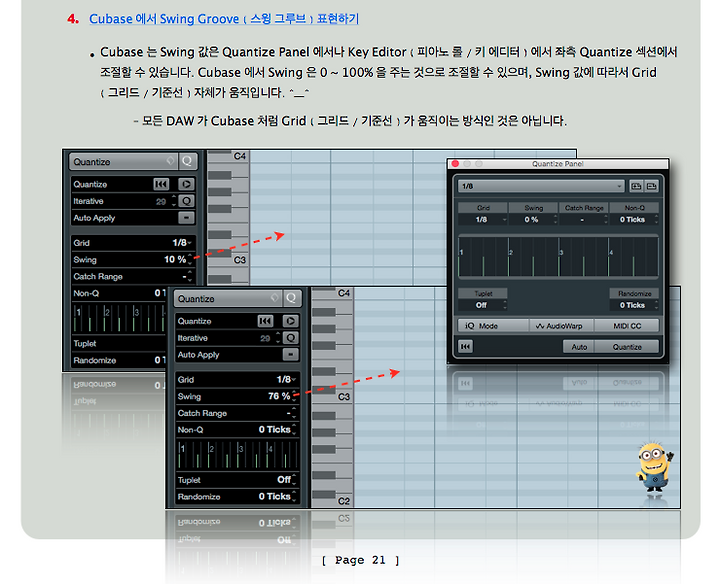Screen dimensions: 720x584
Task: Toggle iQ Mode in Quantize Panel window
Action: click(x=493, y=326)
